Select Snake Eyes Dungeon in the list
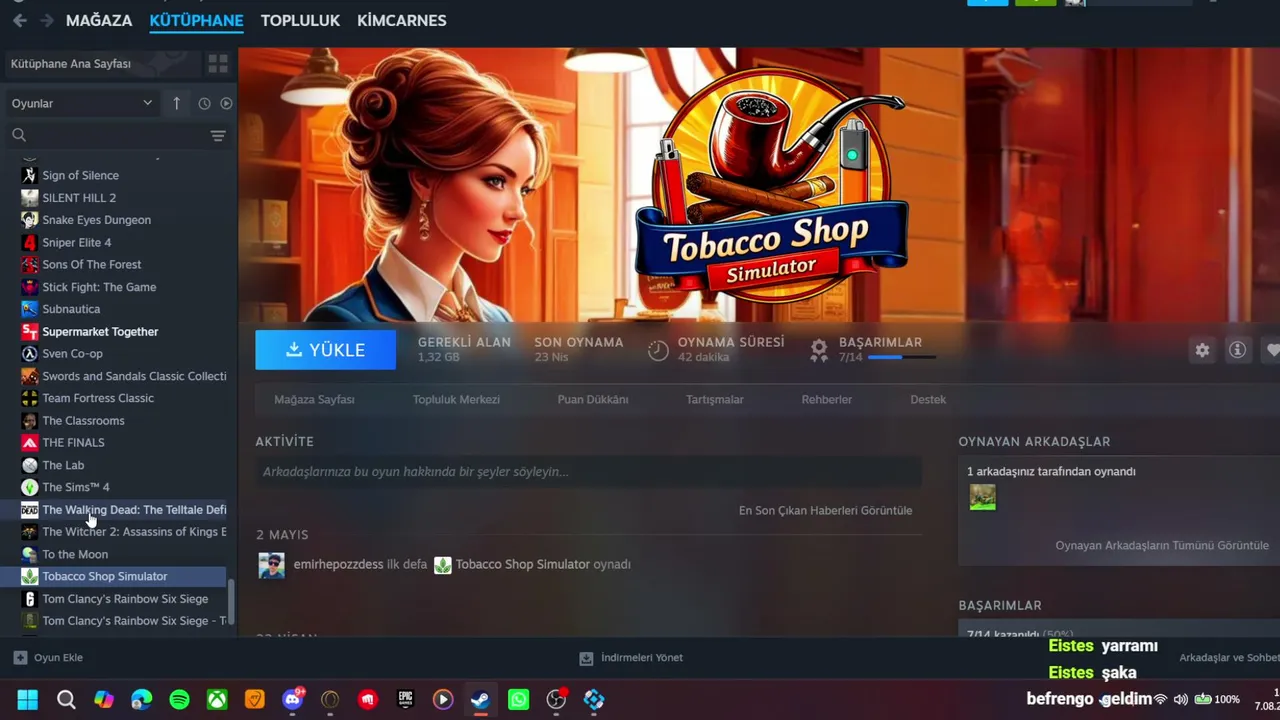Viewport: 1280px width, 720px height. tap(124, 220)
